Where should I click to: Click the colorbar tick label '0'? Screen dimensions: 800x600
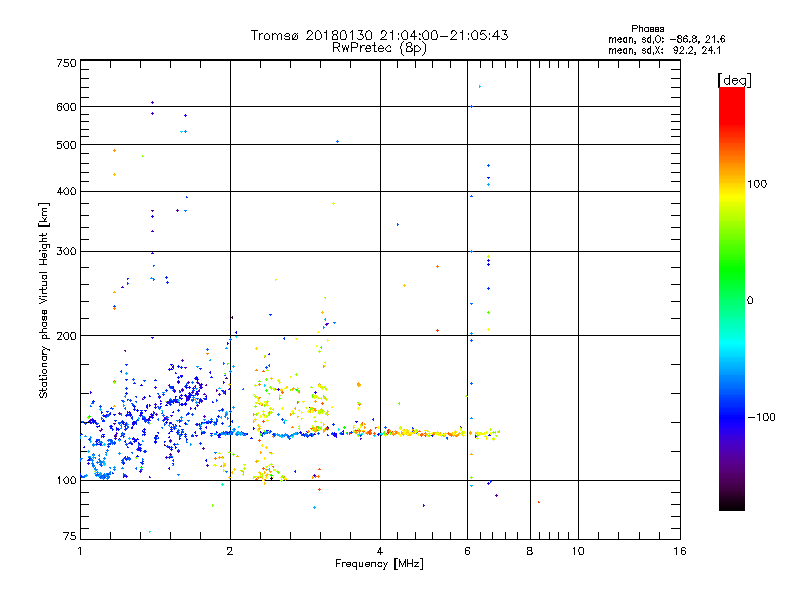750,301
